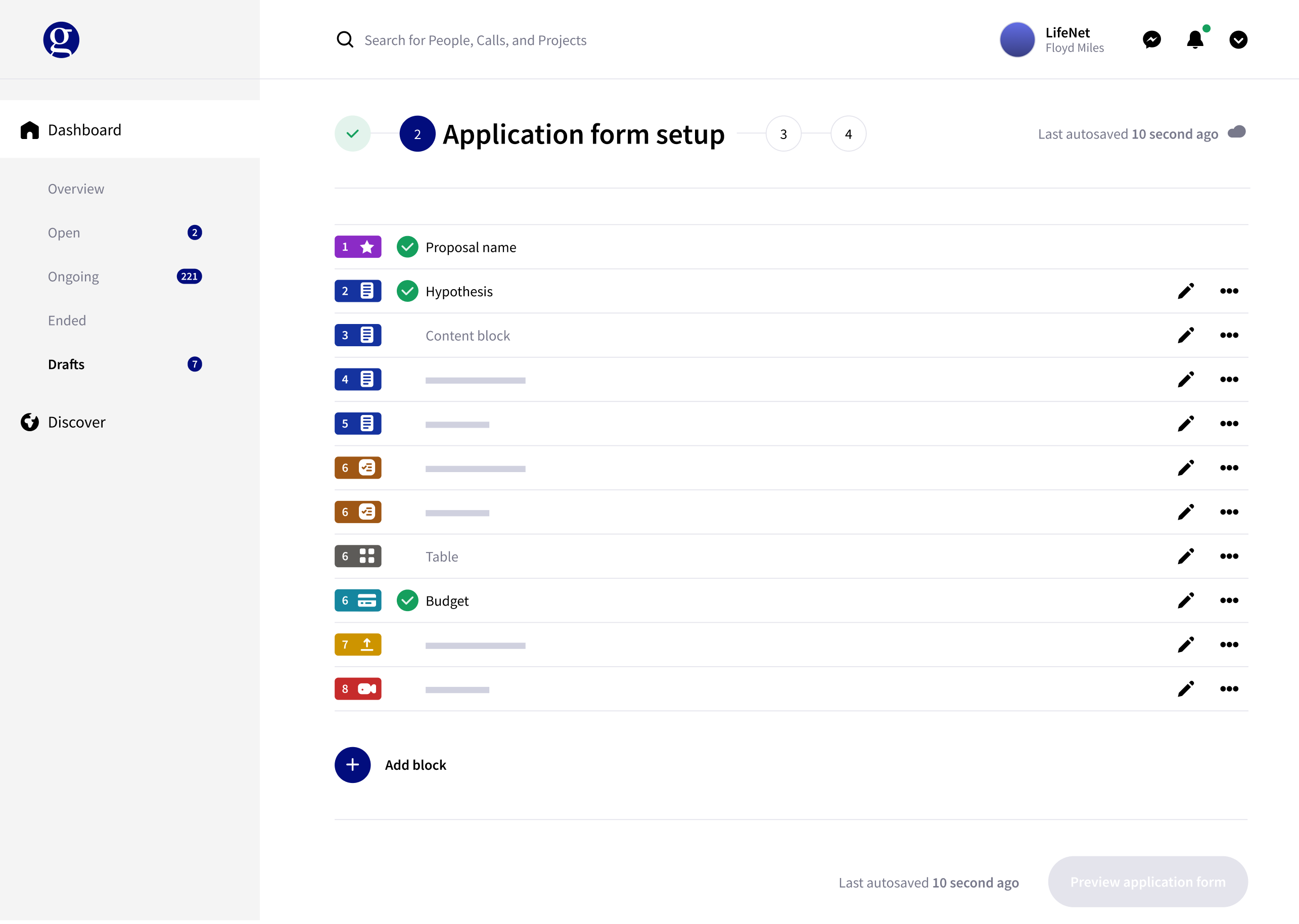Click the Discover globe icon
Image resolution: width=1299 pixels, height=924 pixels.
click(x=30, y=422)
